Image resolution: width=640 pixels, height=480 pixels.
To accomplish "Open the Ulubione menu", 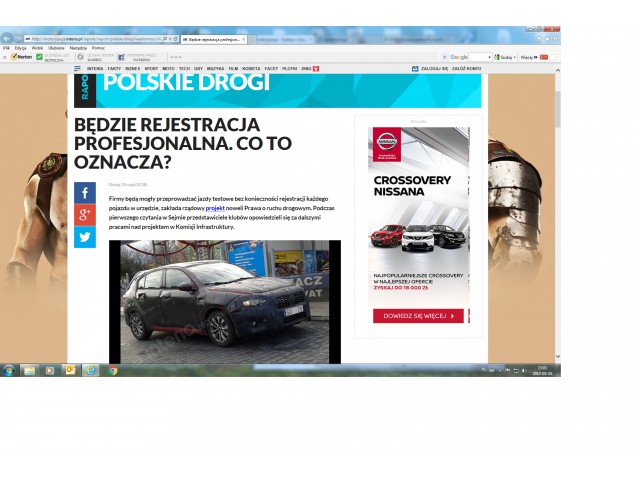I will coord(56,47).
